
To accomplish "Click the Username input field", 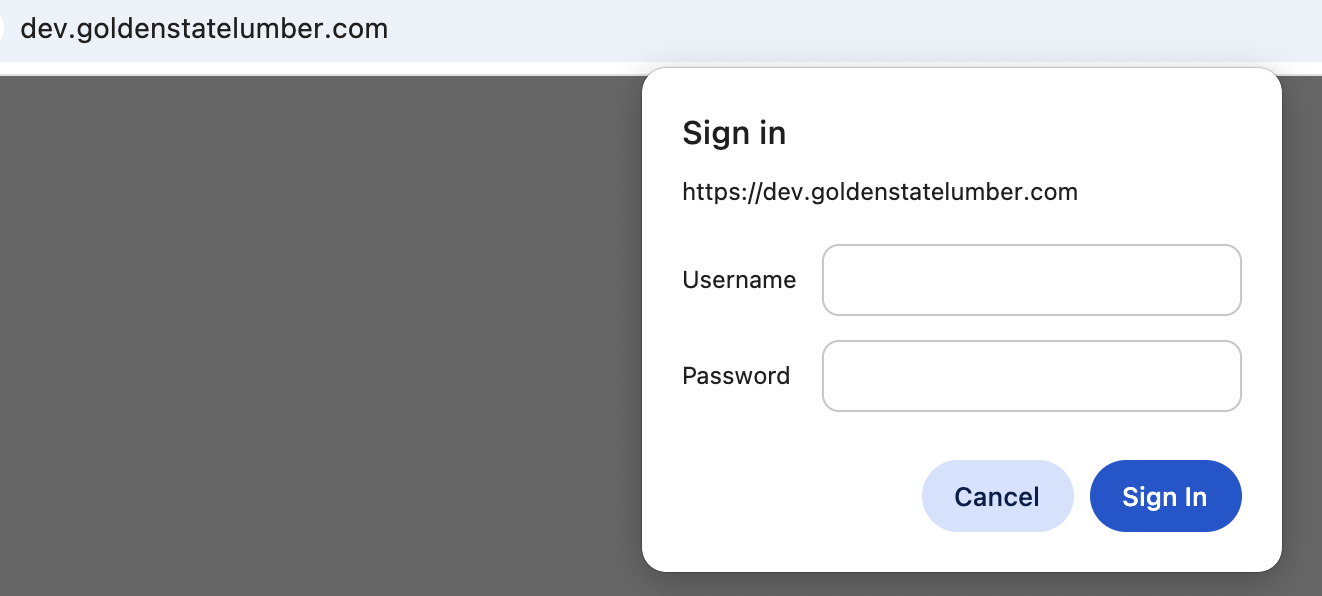I will (x=1031, y=280).
